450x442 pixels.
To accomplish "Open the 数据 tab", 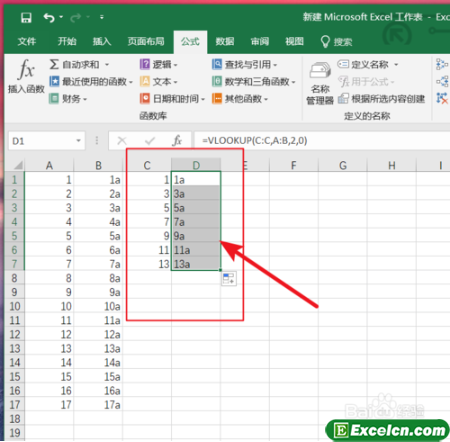I will (225, 42).
